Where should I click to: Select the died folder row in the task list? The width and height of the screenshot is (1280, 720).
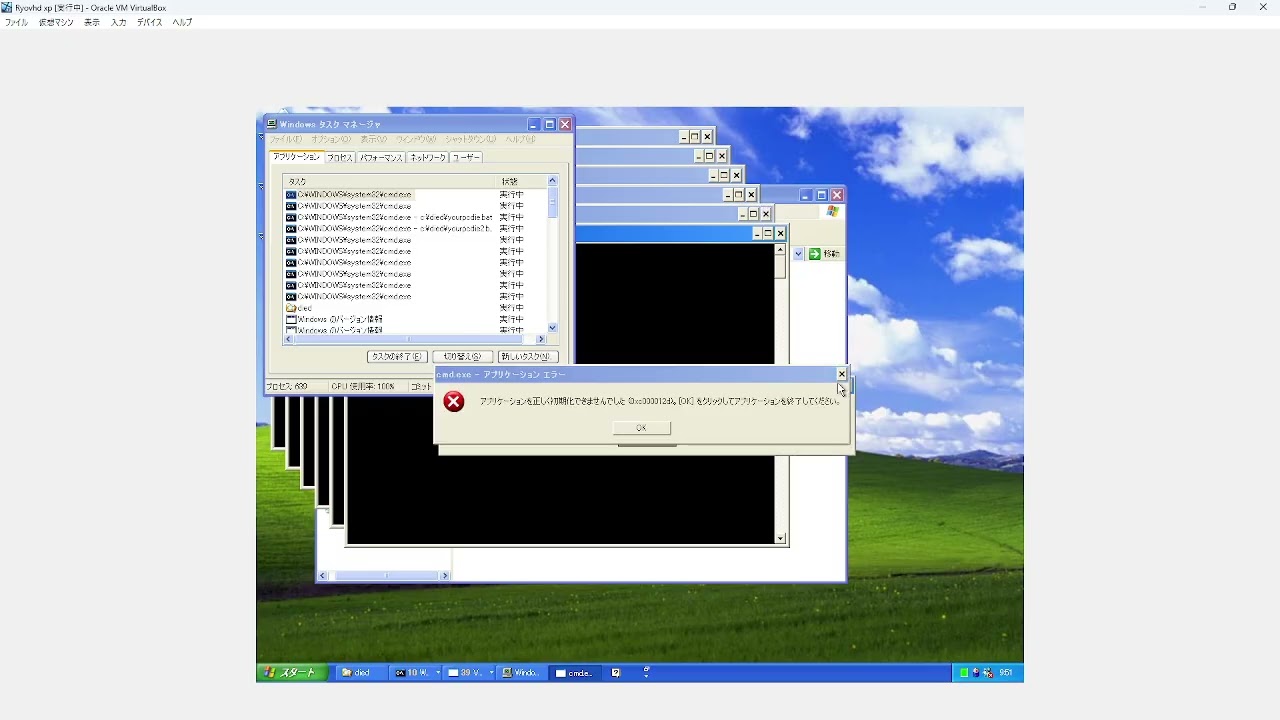coord(416,308)
